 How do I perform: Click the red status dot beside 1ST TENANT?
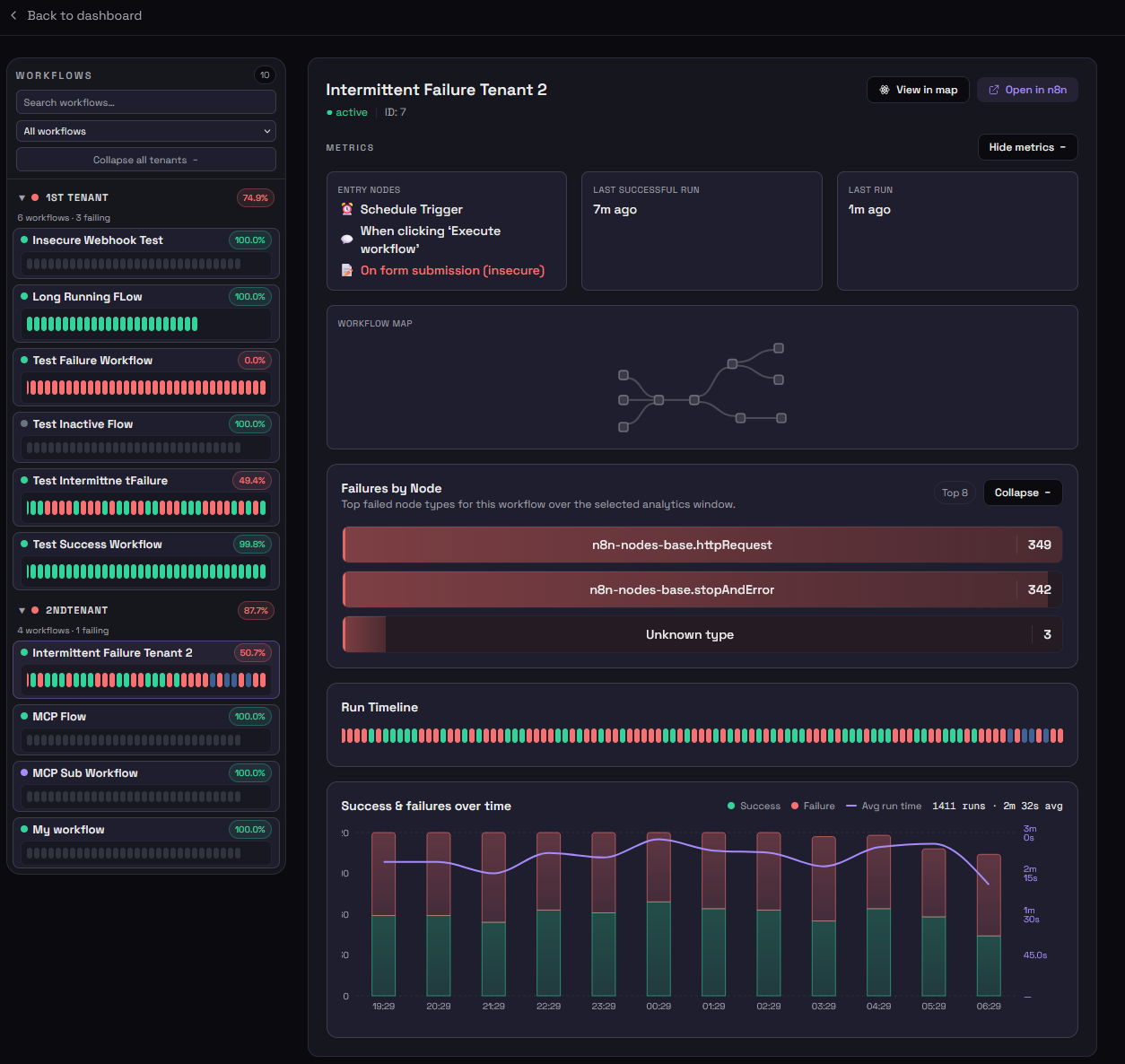35,197
